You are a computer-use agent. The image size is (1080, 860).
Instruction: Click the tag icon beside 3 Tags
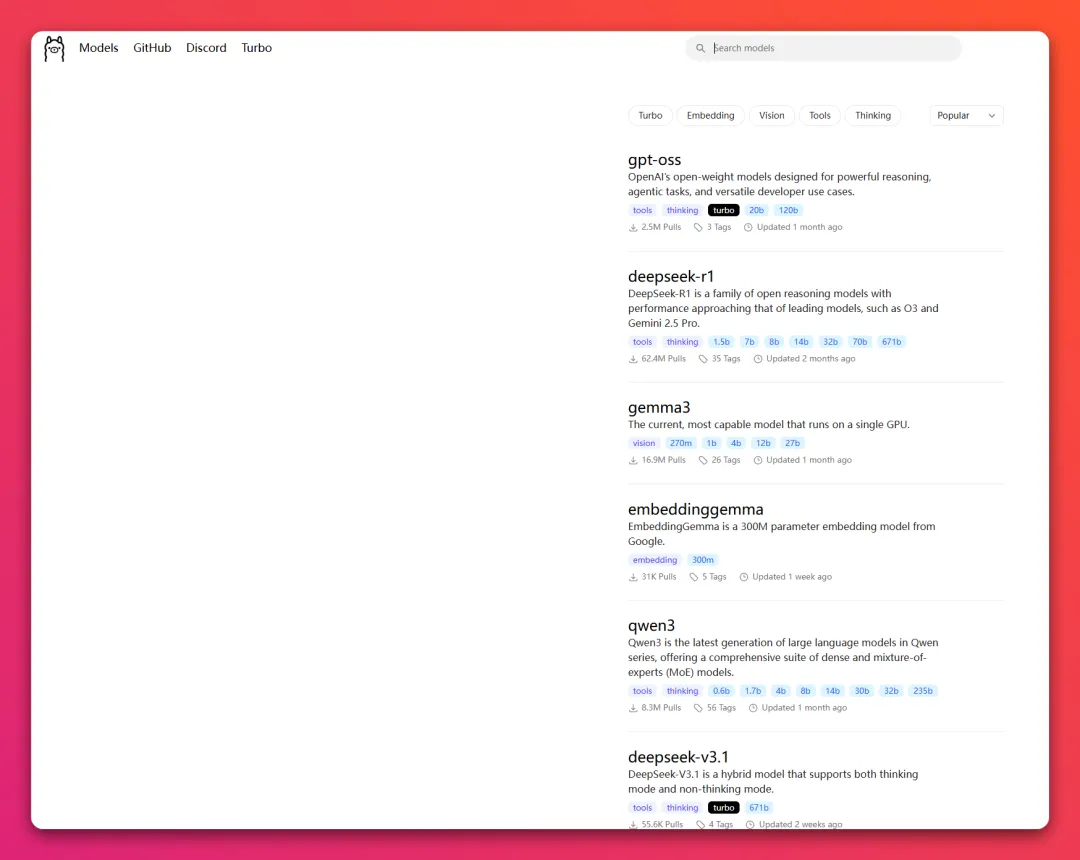(x=698, y=227)
